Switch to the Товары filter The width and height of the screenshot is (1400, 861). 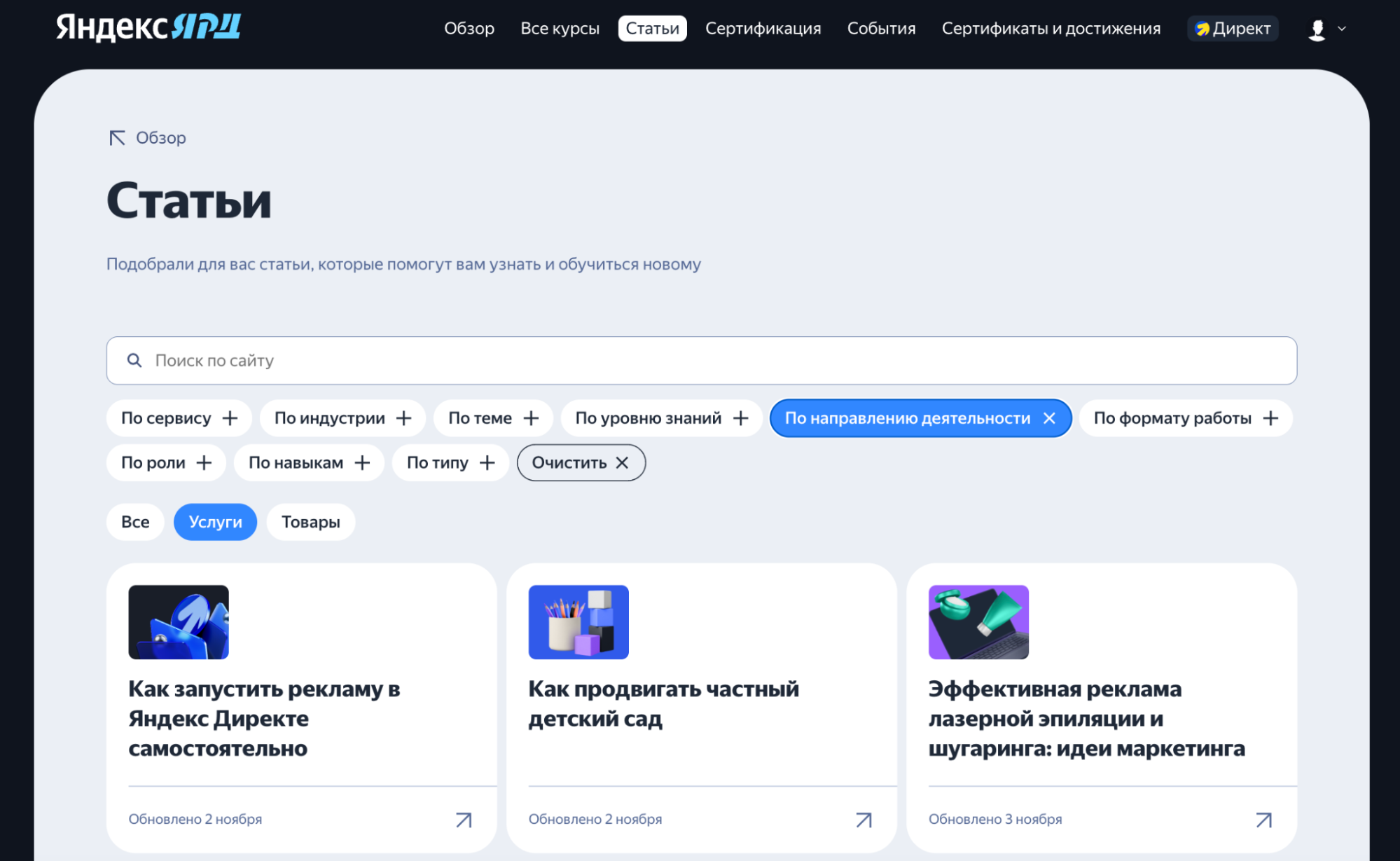click(310, 521)
